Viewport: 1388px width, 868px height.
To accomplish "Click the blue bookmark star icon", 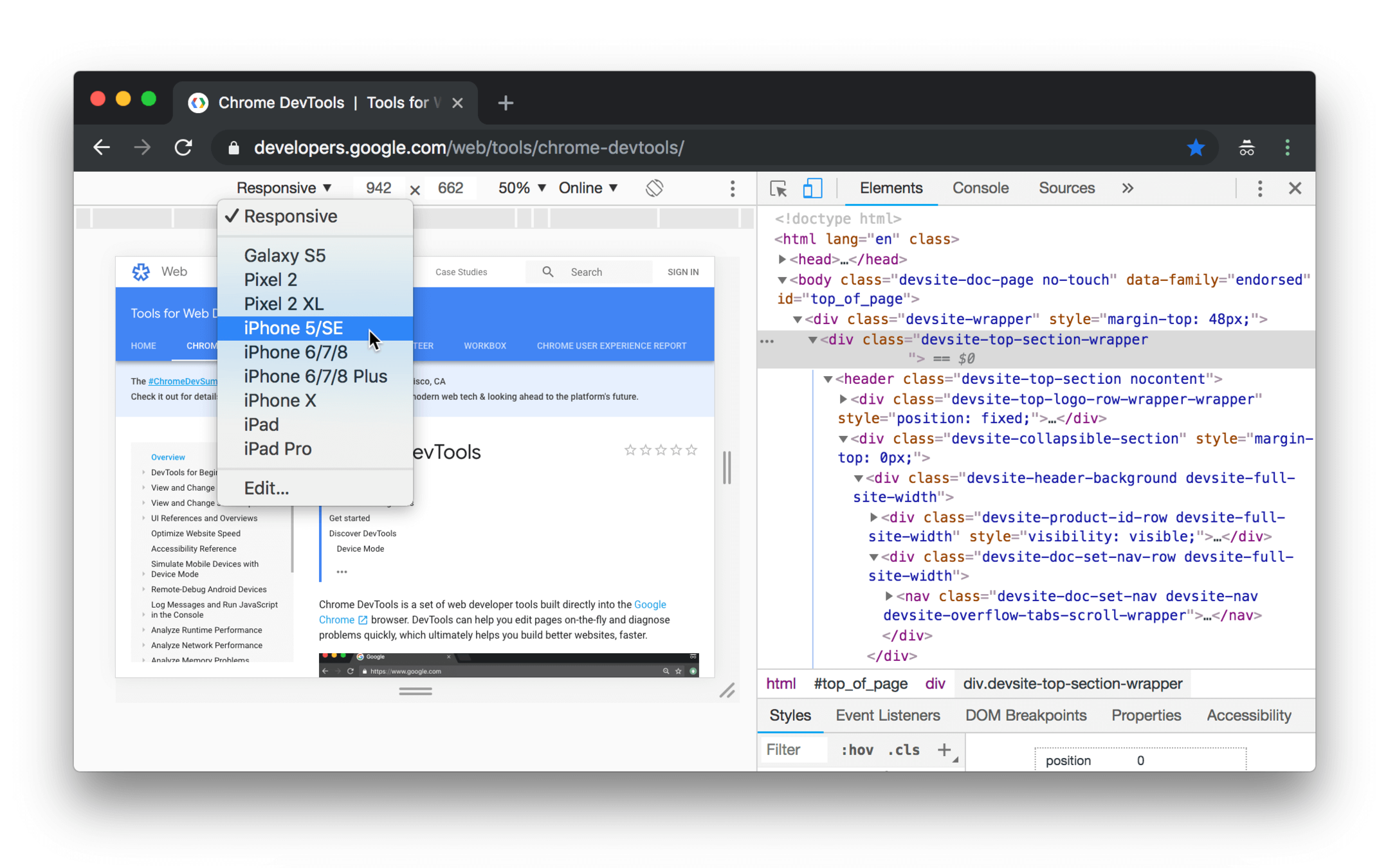I will tap(1195, 148).
